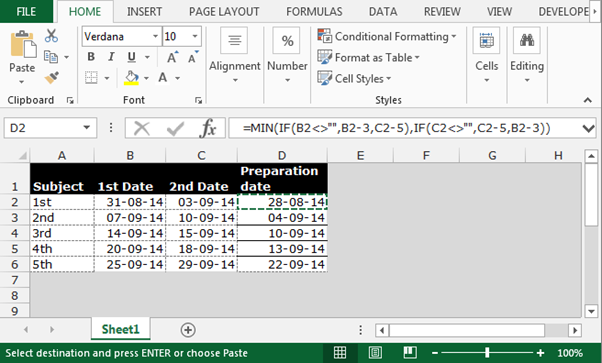Open underline style dropdown arrow
Screen dimensions: 602x363
point(147,57)
